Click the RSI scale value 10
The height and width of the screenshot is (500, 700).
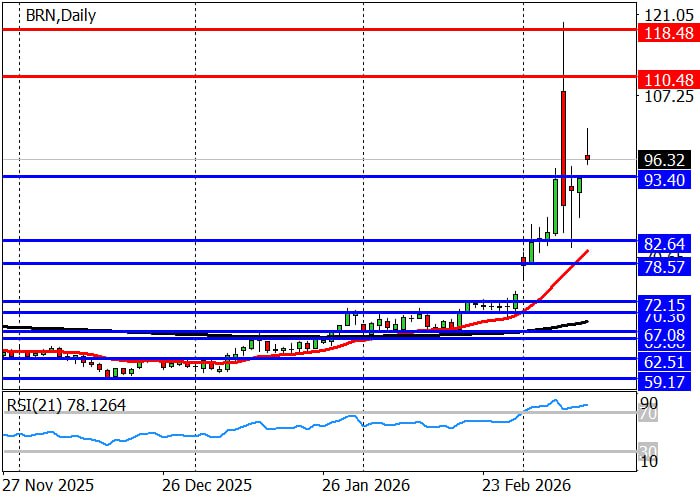(649, 461)
